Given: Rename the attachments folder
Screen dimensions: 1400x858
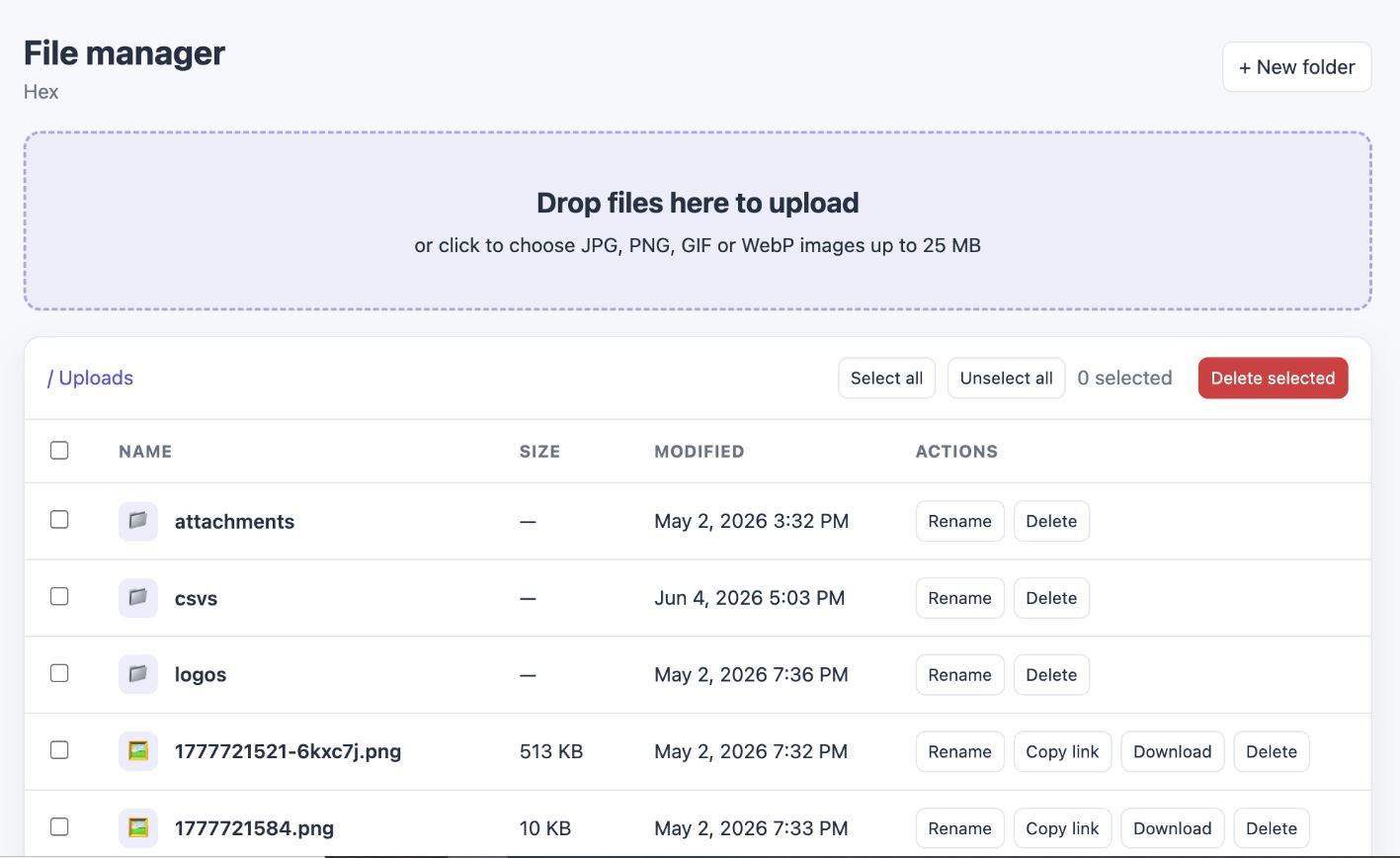Looking at the screenshot, I should click(x=959, y=521).
